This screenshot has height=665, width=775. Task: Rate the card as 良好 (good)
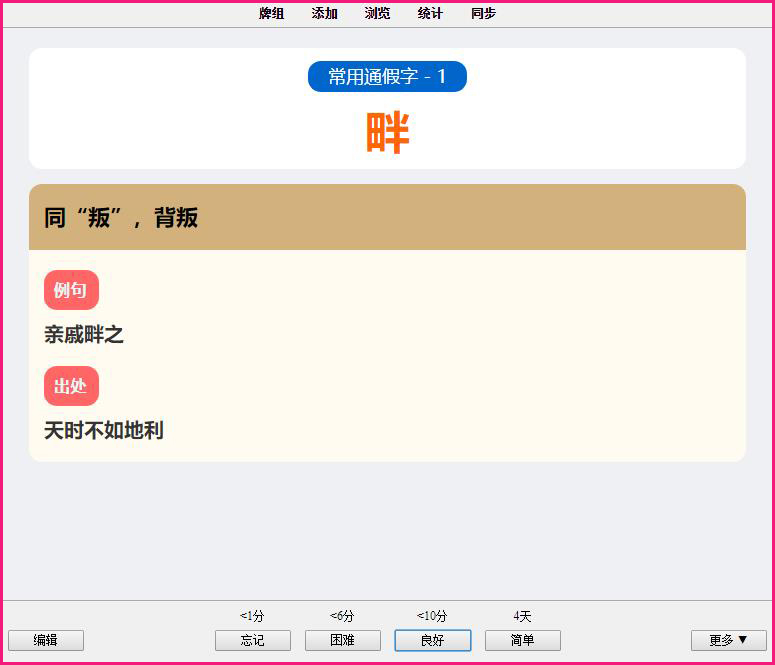pyautogui.click(x=432, y=640)
